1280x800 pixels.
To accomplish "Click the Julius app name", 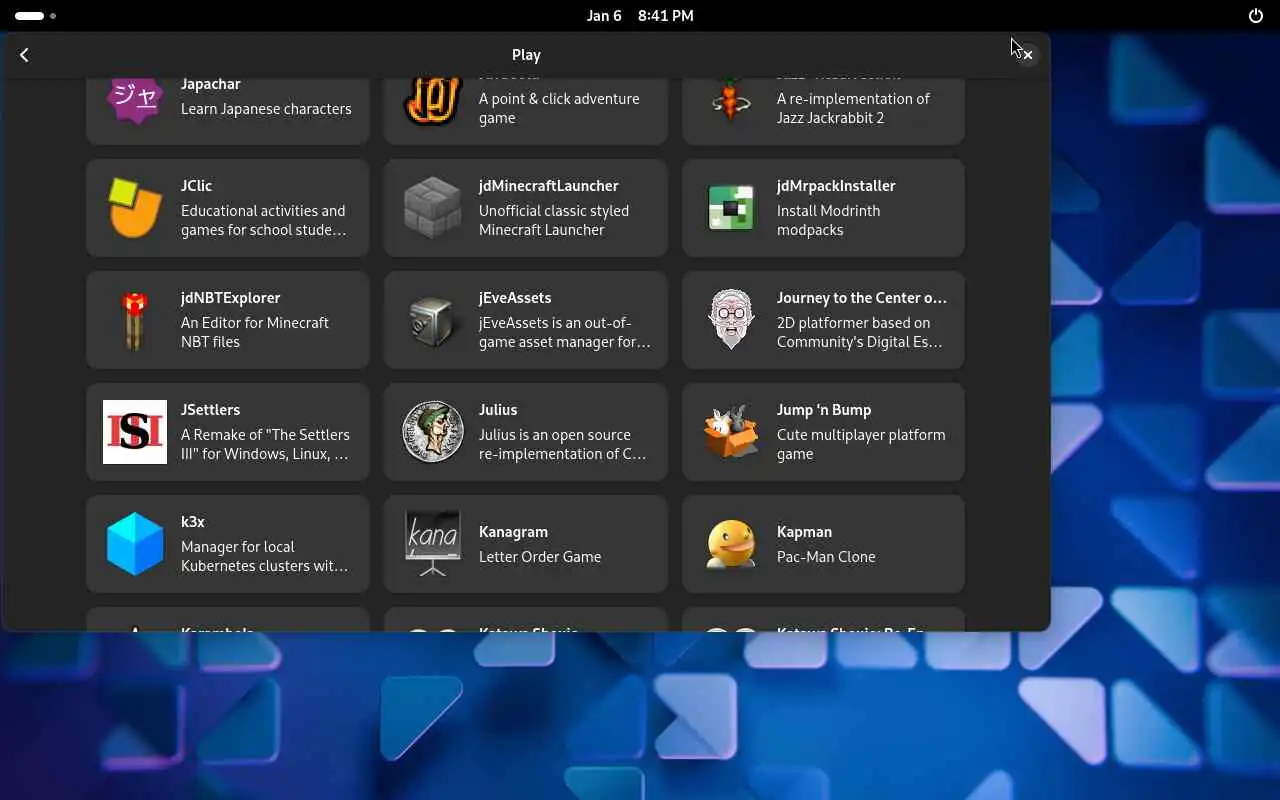I will pos(498,410).
